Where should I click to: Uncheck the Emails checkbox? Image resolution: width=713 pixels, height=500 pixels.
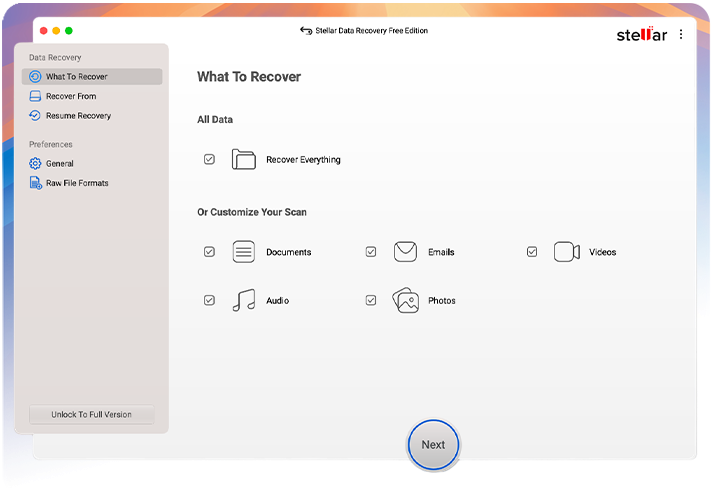[x=371, y=251]
